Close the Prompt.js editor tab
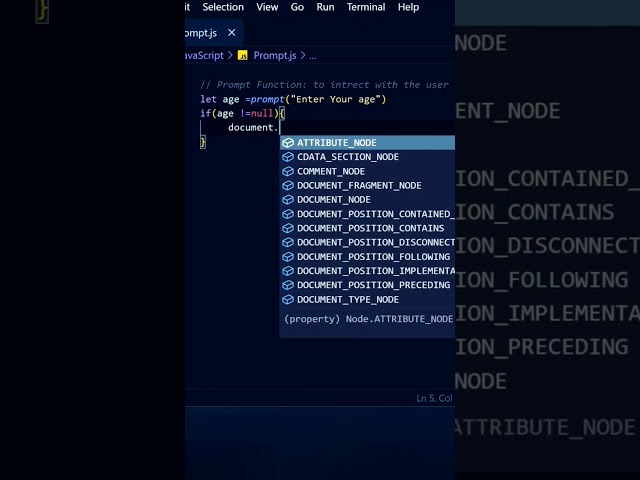The height and width of the screenshot is (480, 640). pyautogui.click(x=231, y=33)
